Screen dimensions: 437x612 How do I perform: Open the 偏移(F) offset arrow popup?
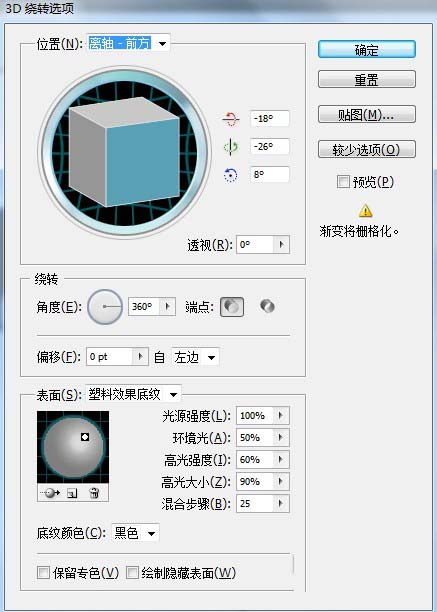pos(140,356)
